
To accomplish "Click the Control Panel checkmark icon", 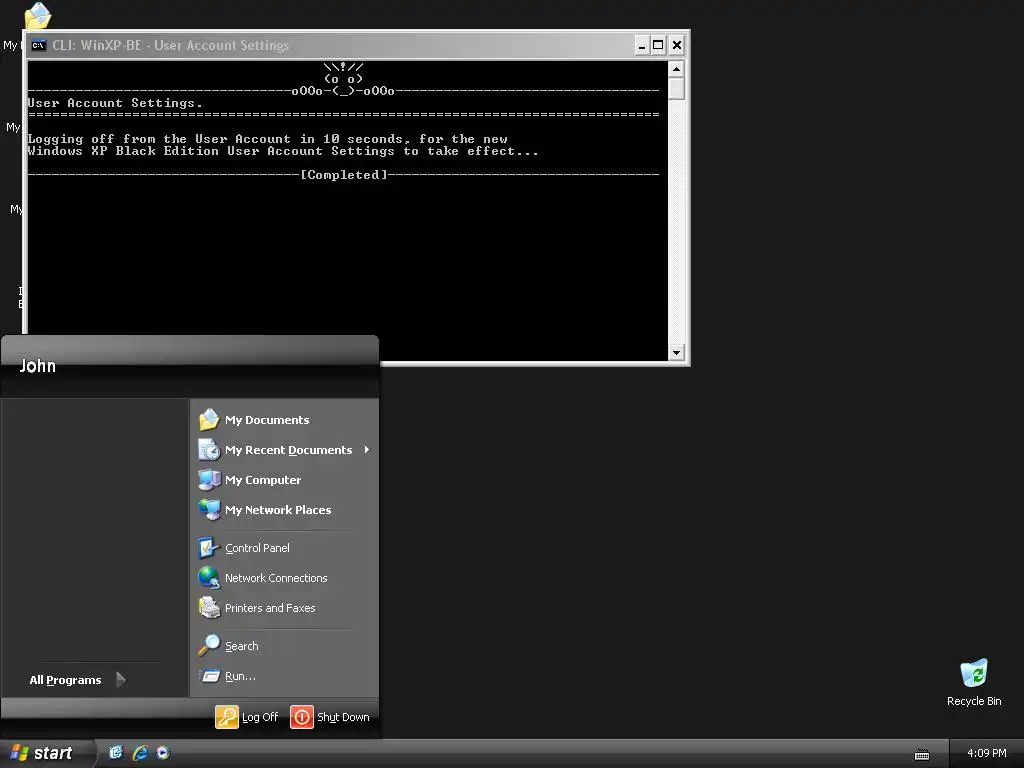I will click(x=209, y=548).
